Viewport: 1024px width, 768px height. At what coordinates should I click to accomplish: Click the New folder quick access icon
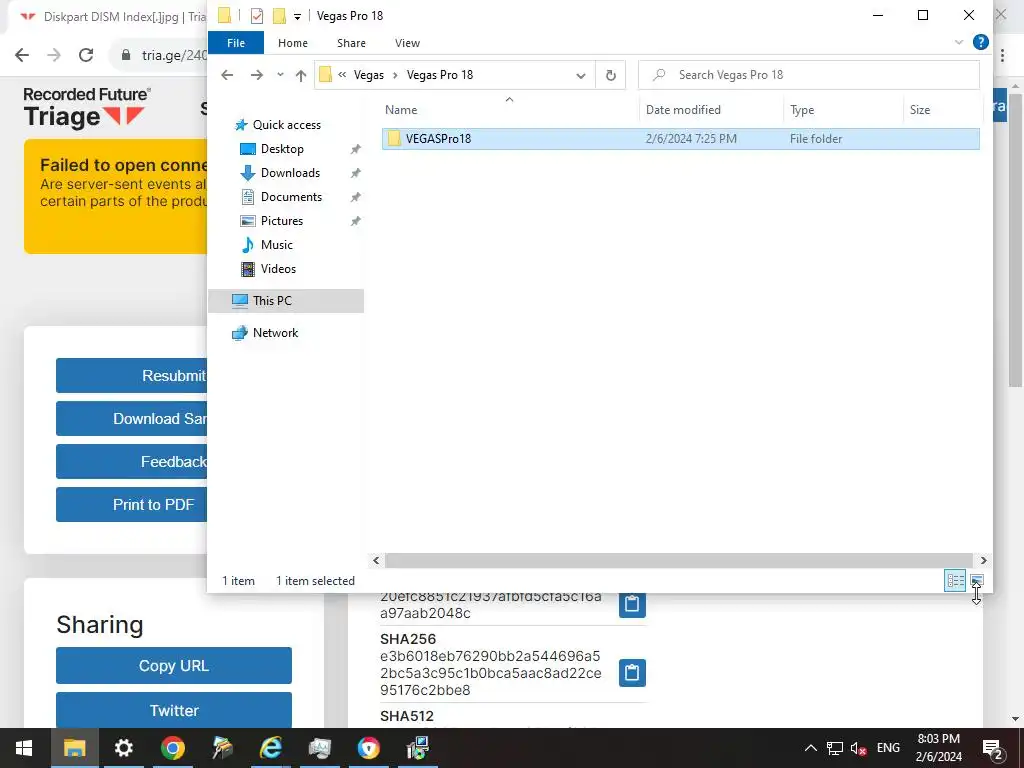(279, 16)
